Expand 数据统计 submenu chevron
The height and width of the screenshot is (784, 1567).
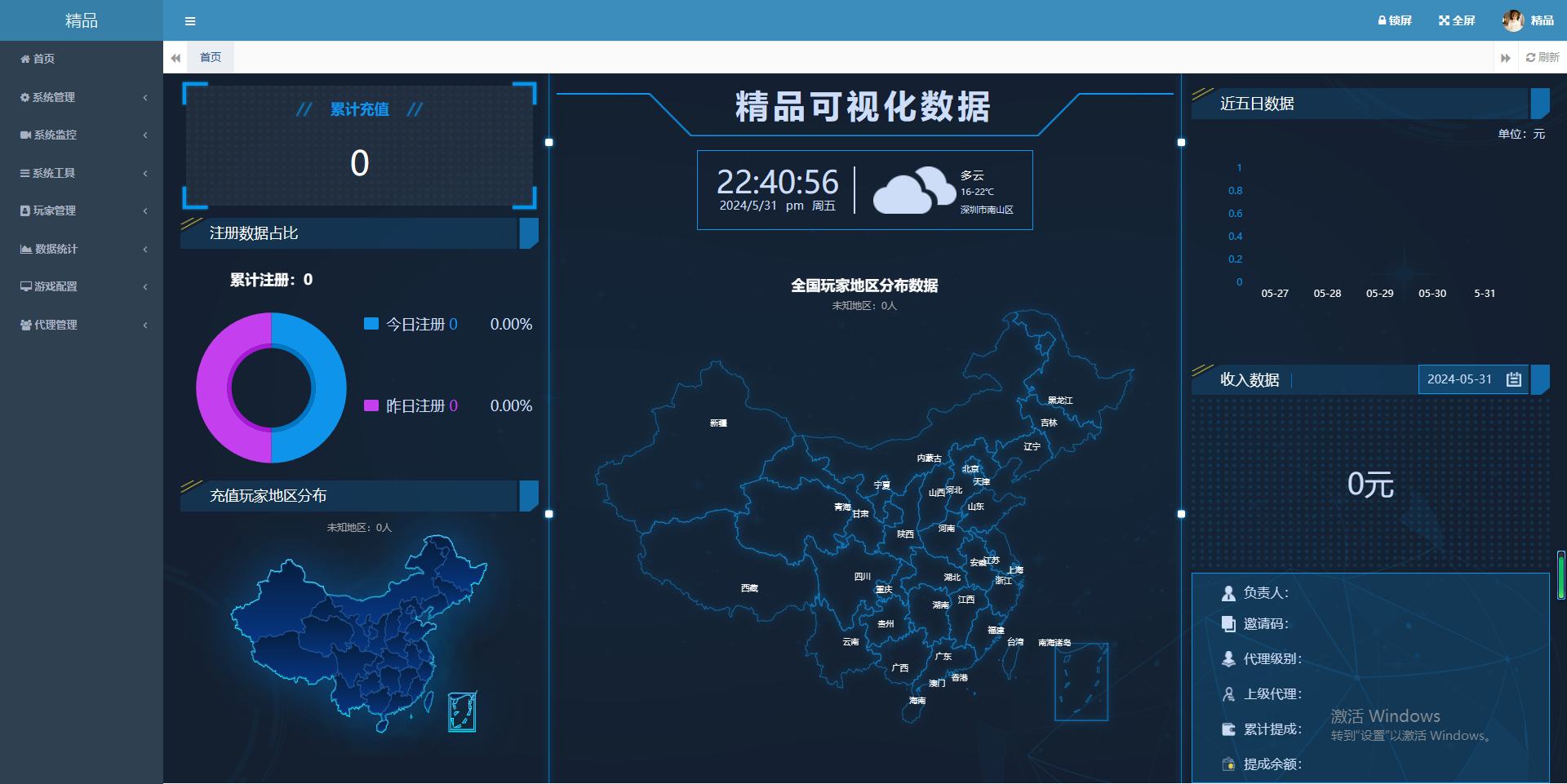[x=145, y=249]
